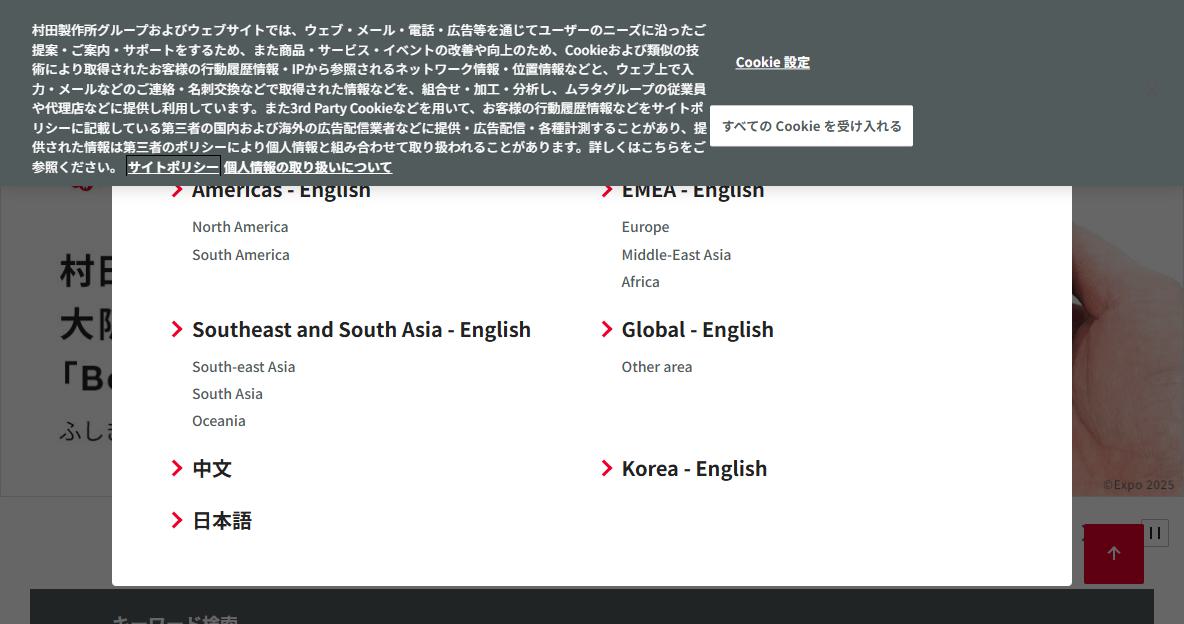Open the サイトポリシー link
1184x624 pixels.
(173, 166)
